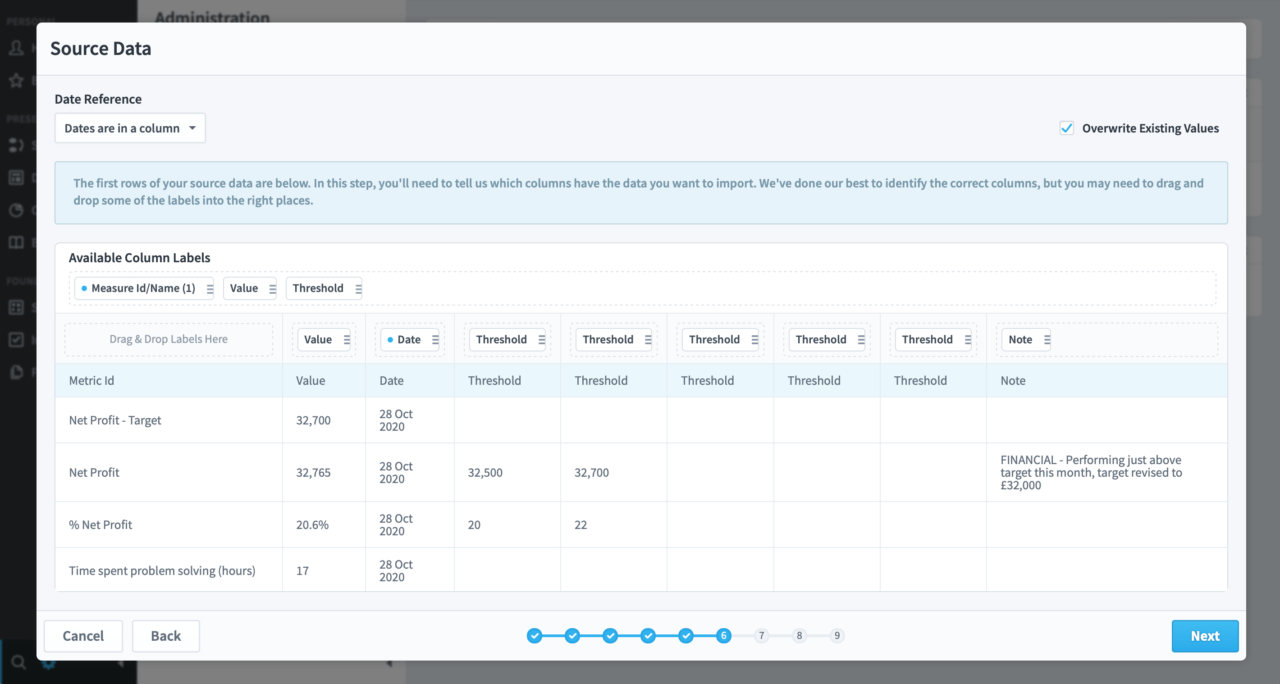Open the Date Reference dropdown
The height and width of the screenshot is (684, 1280).
130,128
